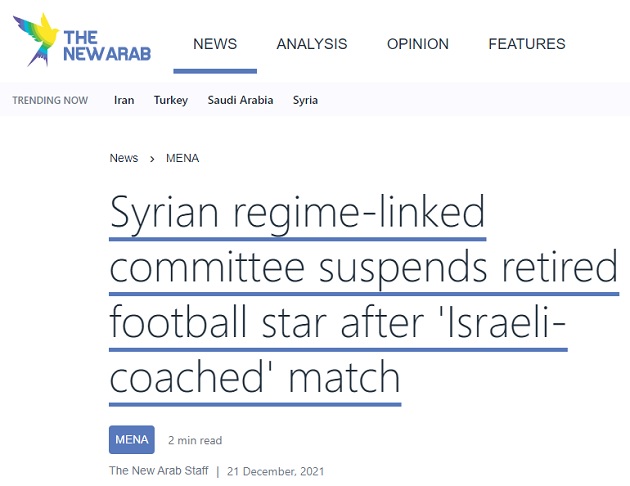The height and width of the screenshot is (486, 630).
Task: Open the NEWS tab
Action: 215,44
